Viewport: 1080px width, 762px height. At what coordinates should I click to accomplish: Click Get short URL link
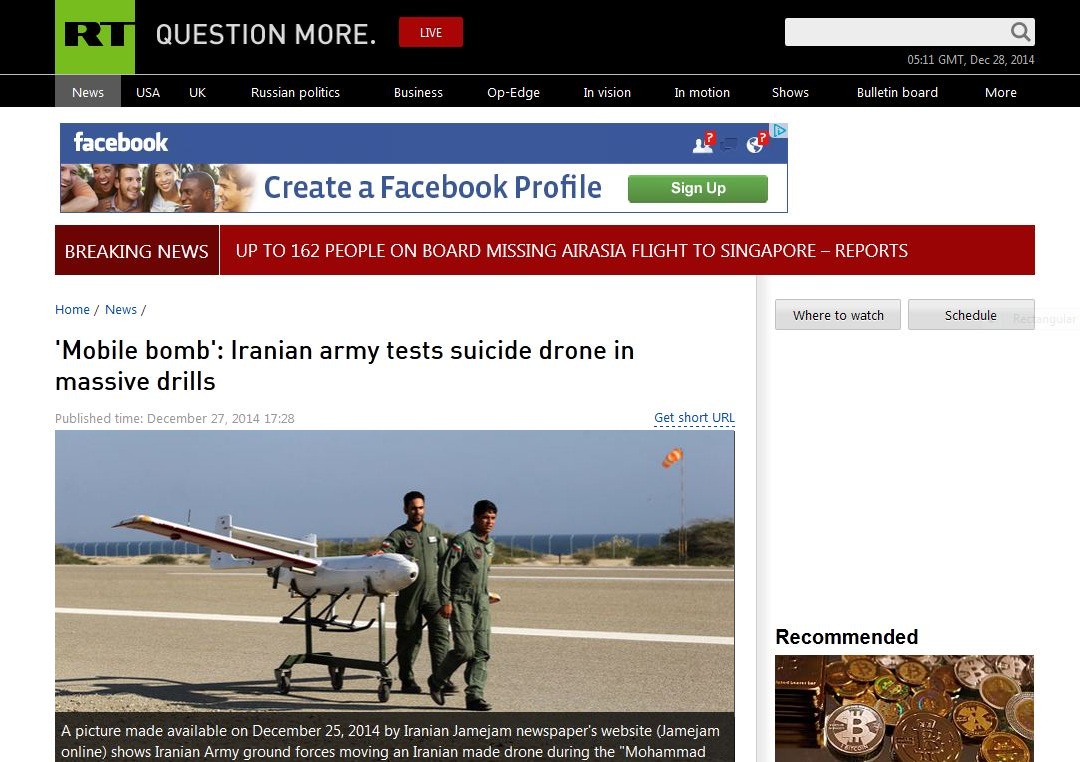pyautogui.click(x=694, y=418)
